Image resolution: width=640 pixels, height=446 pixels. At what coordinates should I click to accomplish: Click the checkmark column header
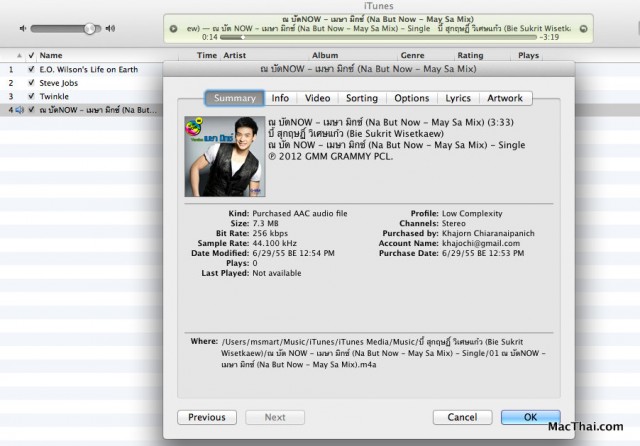pyautogui.click(x=31, y=55)
